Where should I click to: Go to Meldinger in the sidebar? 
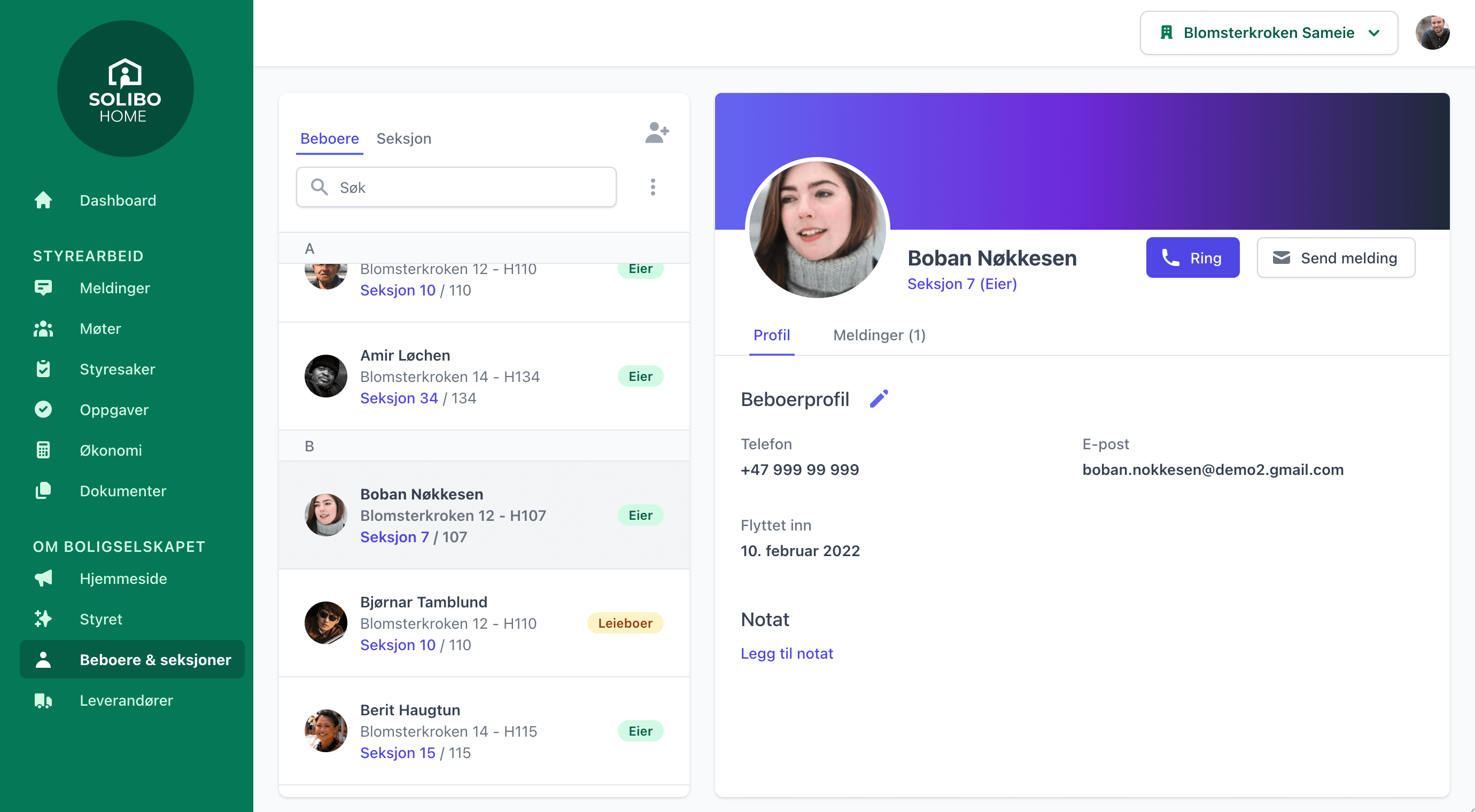pos(114,288)
